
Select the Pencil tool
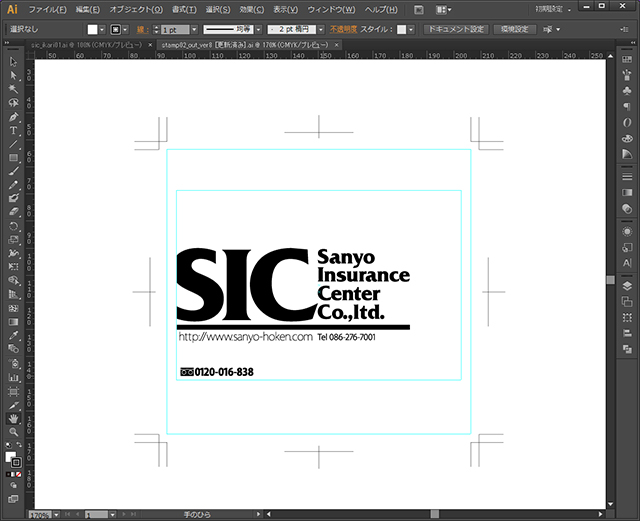coord(13,185)
